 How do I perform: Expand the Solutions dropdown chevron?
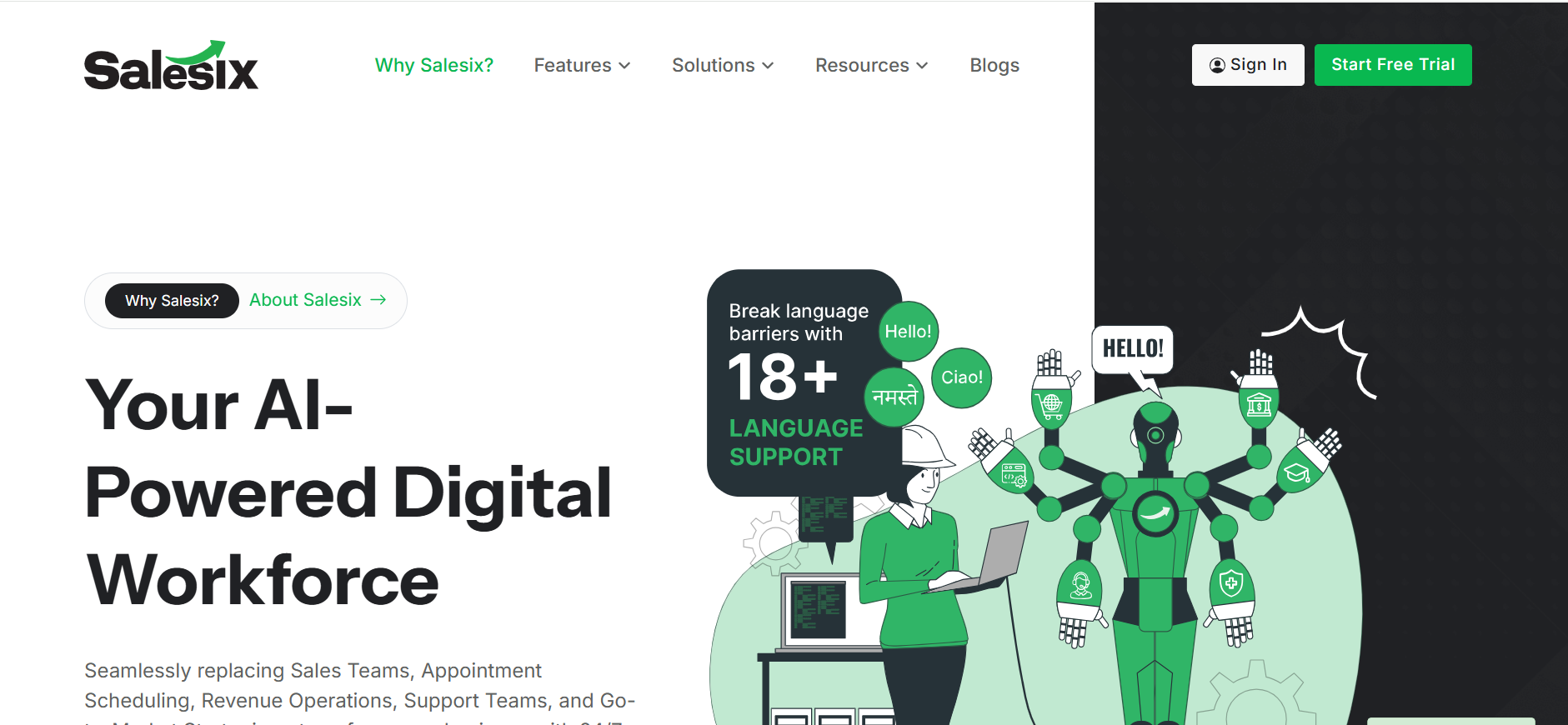pos(768,65)
